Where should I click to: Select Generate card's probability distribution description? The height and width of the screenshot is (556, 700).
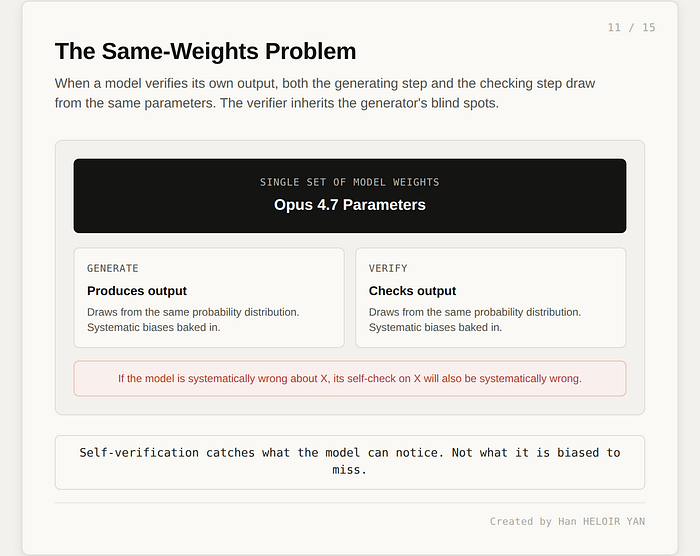point(193,320)
